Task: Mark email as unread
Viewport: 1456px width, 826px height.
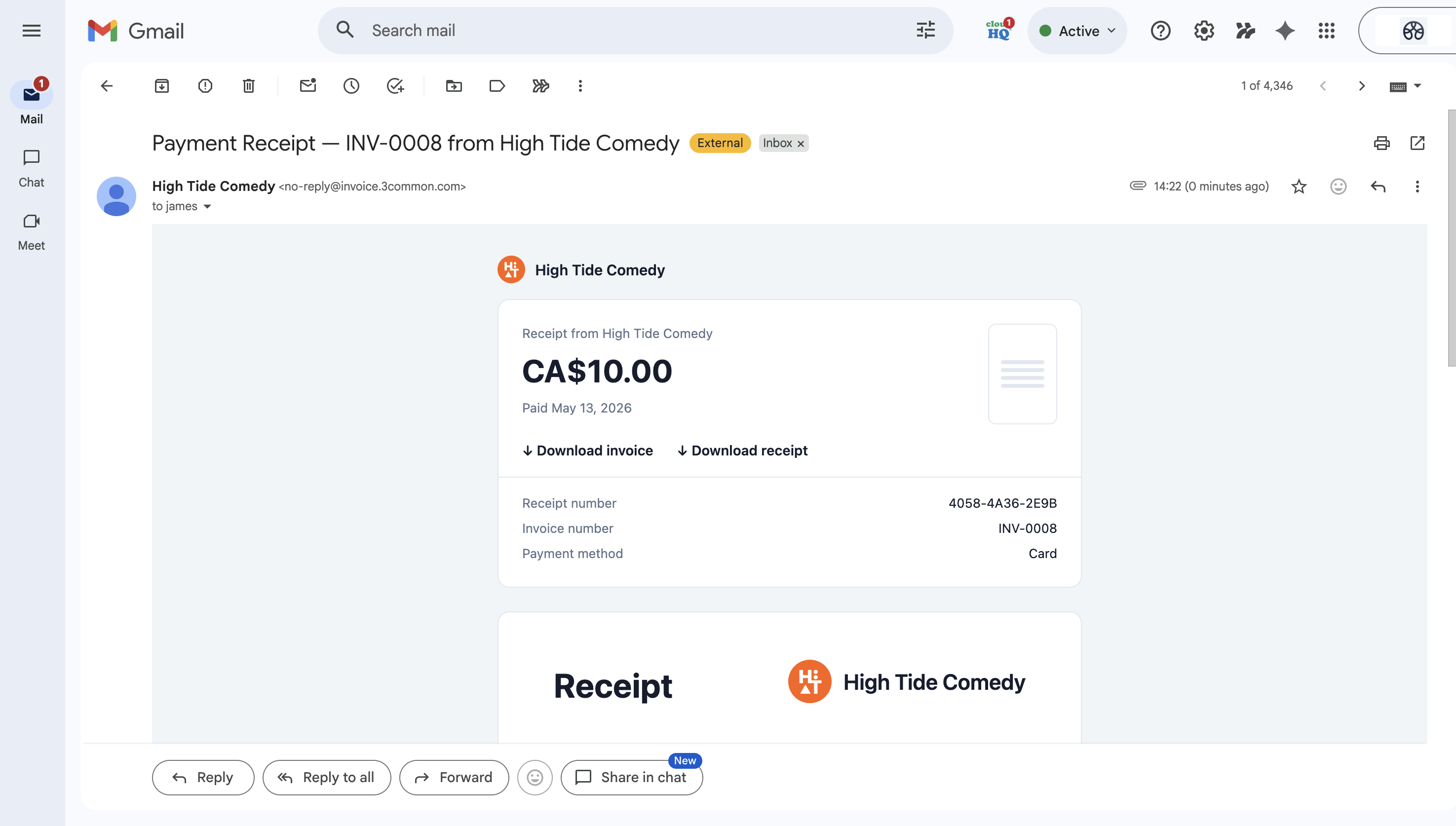Action: click(x=307, y=86)
